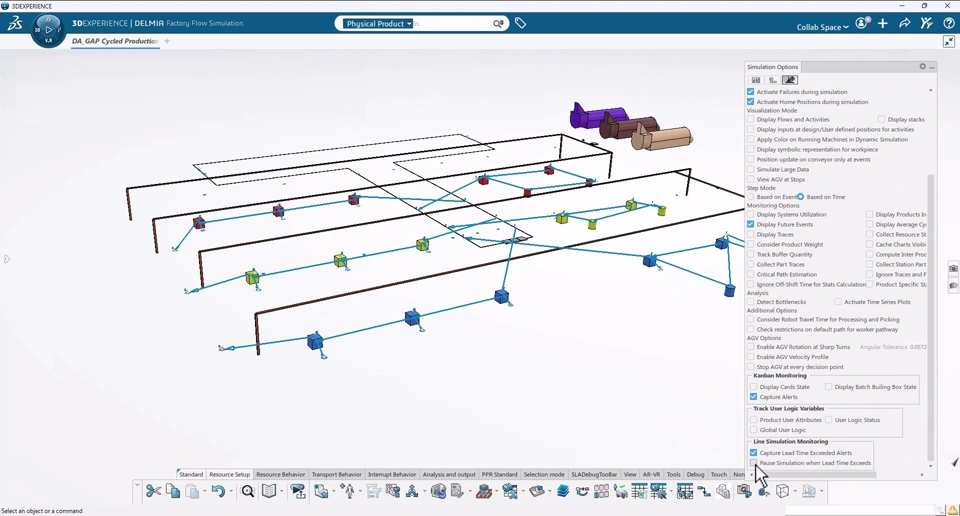Image resolution: width=960 pixels, height=516 pixels.
Task: Enable Enable AGV Velocity Profile checkbox
Action: pos(751,357)
